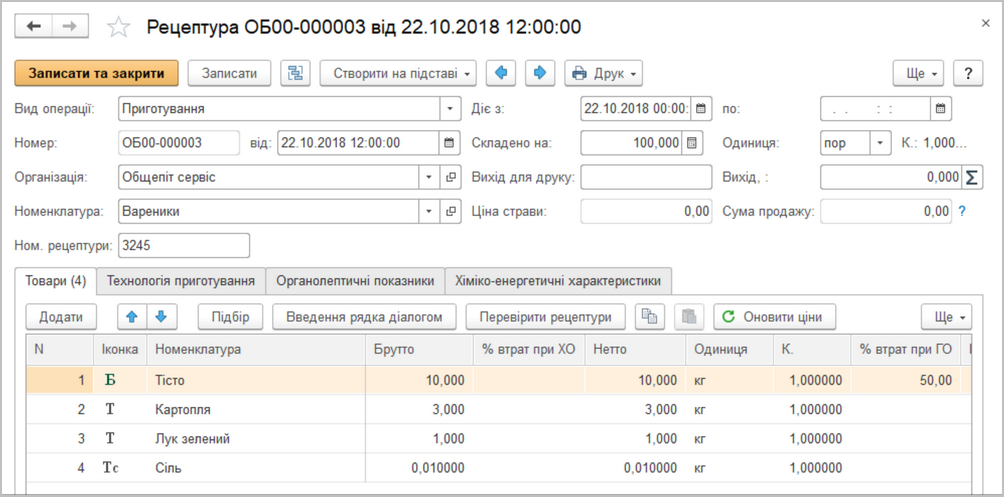
Task: Switch to Технологія приготування tab
Action: 182,281
